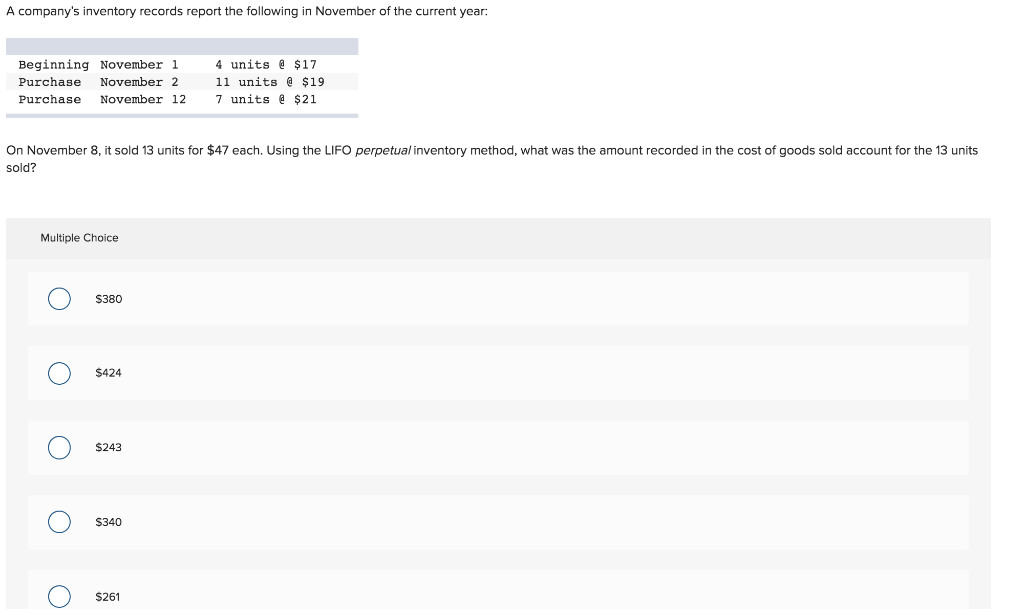
Task: Click the inventory records table header
Action: [180, 45]
